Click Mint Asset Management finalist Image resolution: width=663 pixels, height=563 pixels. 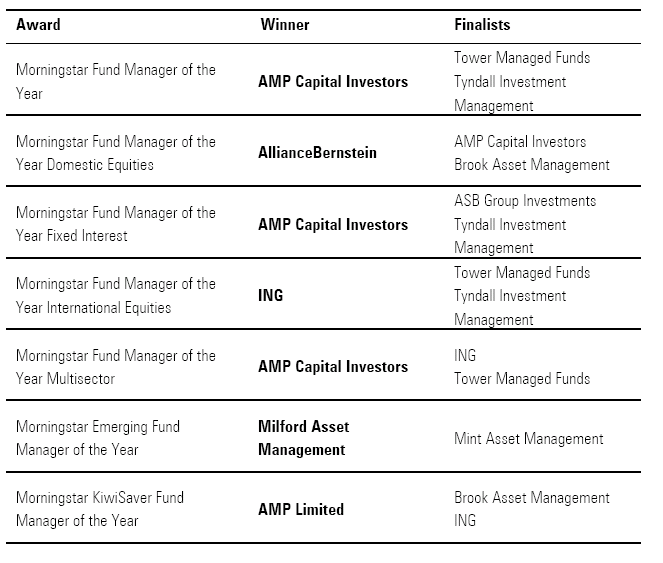pyautogui.click(x=529, y=438)
